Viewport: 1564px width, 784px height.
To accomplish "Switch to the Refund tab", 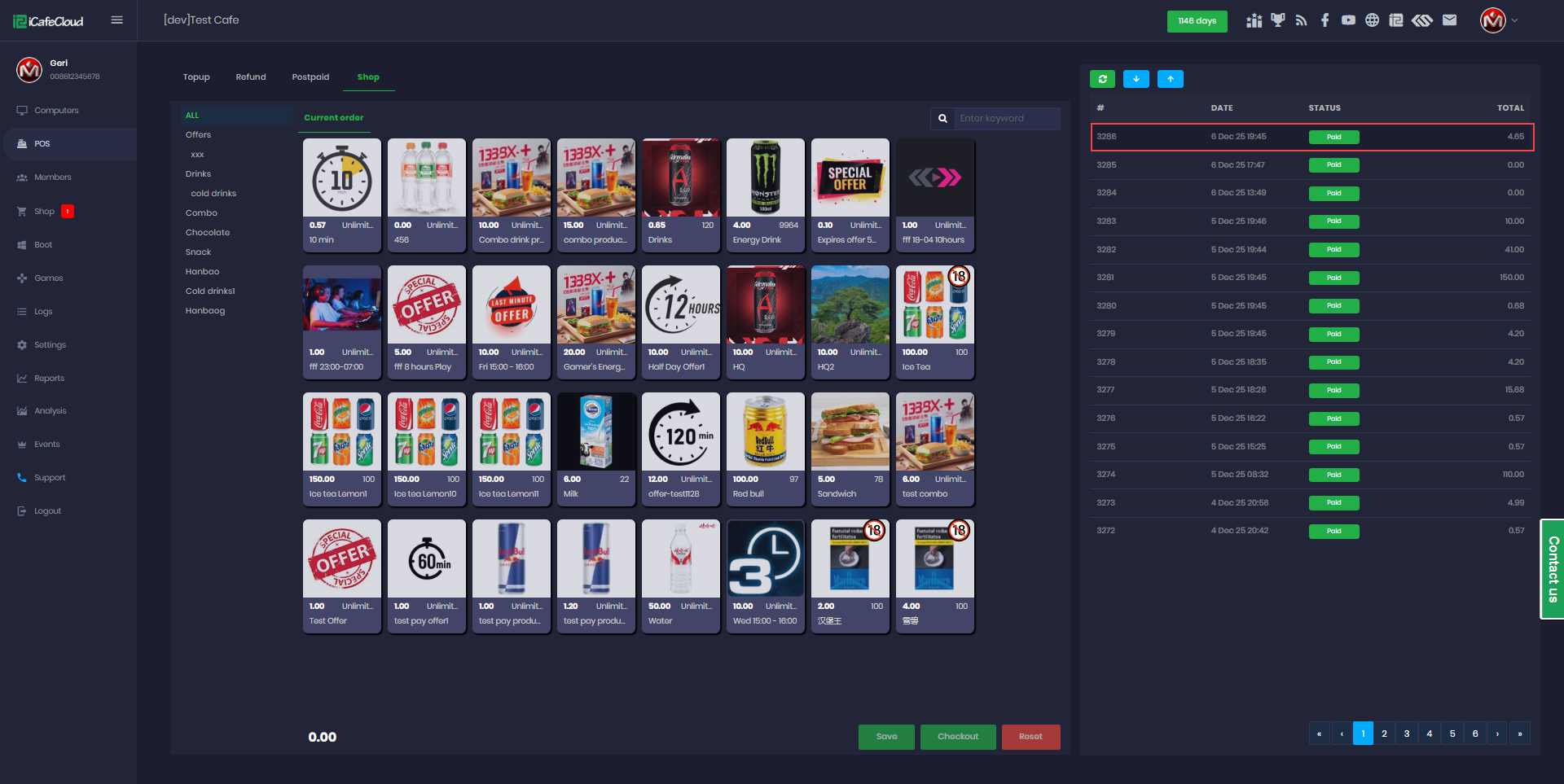I will pyautogui.click(x=251, y=77).
